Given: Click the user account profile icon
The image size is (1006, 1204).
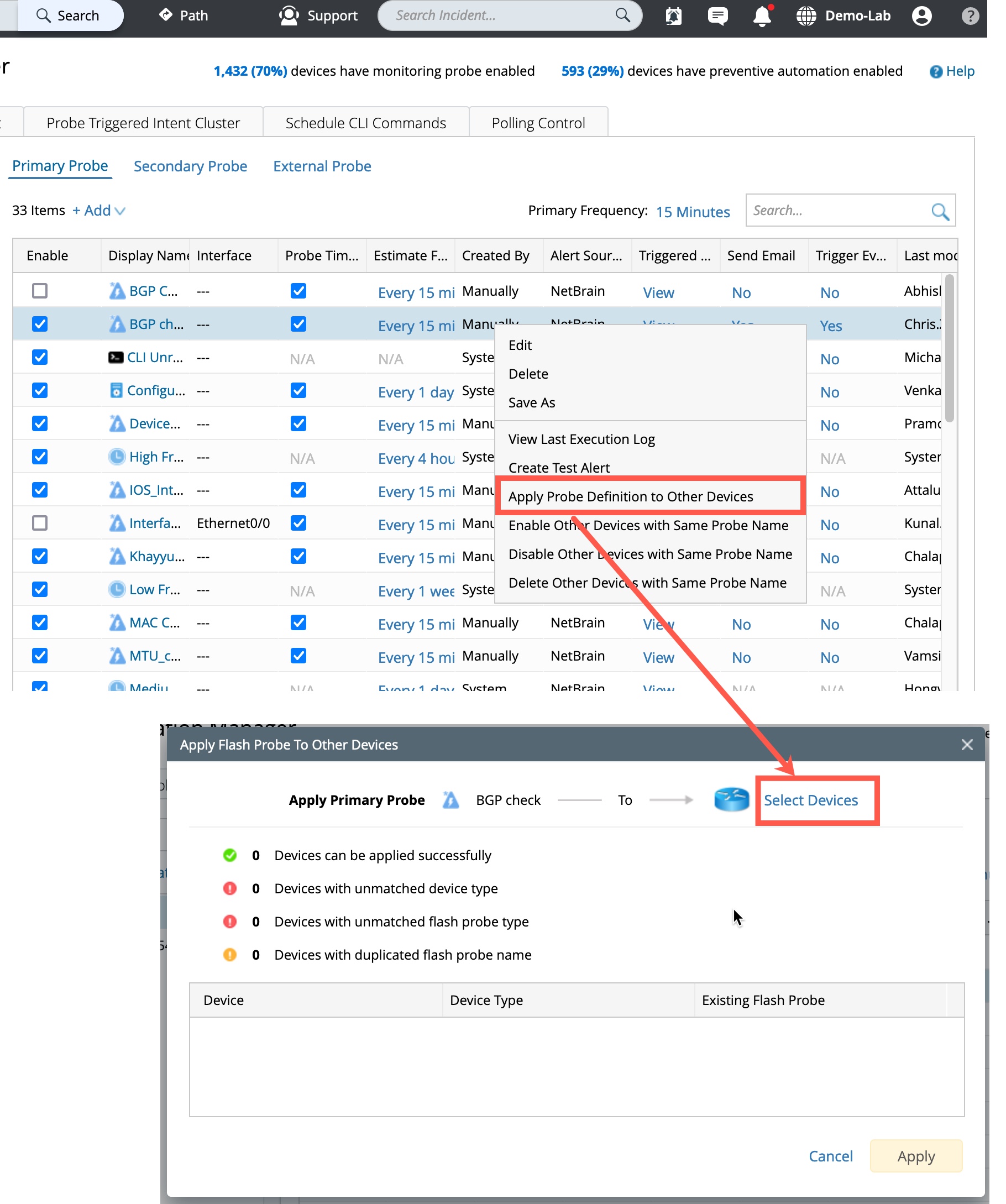Looking at the screenshot, I should [921, 16].
